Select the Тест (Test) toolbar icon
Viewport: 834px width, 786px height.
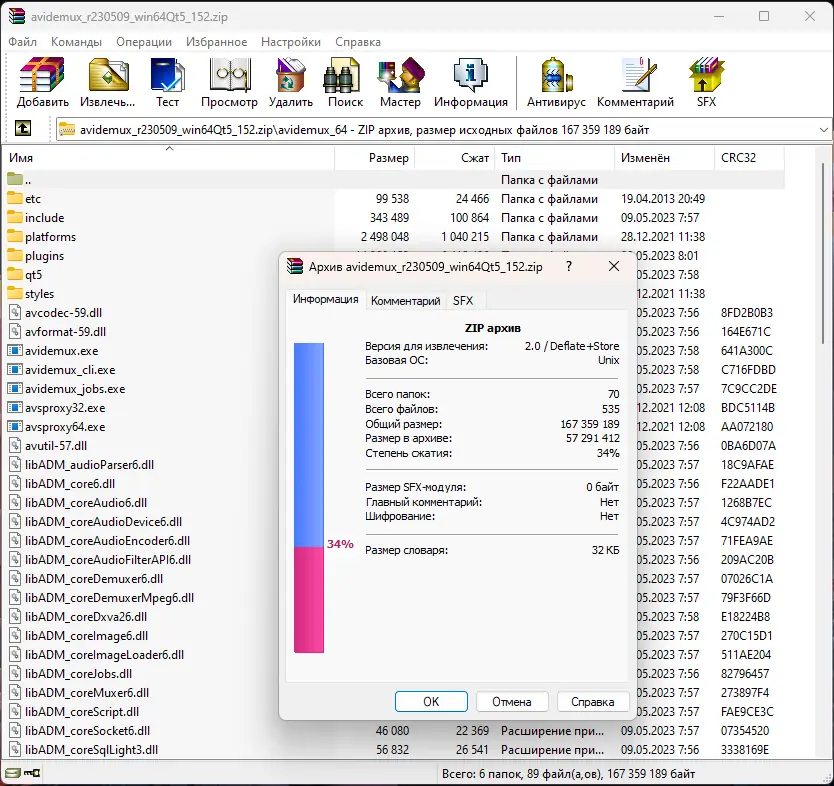[x=167, y=80]
